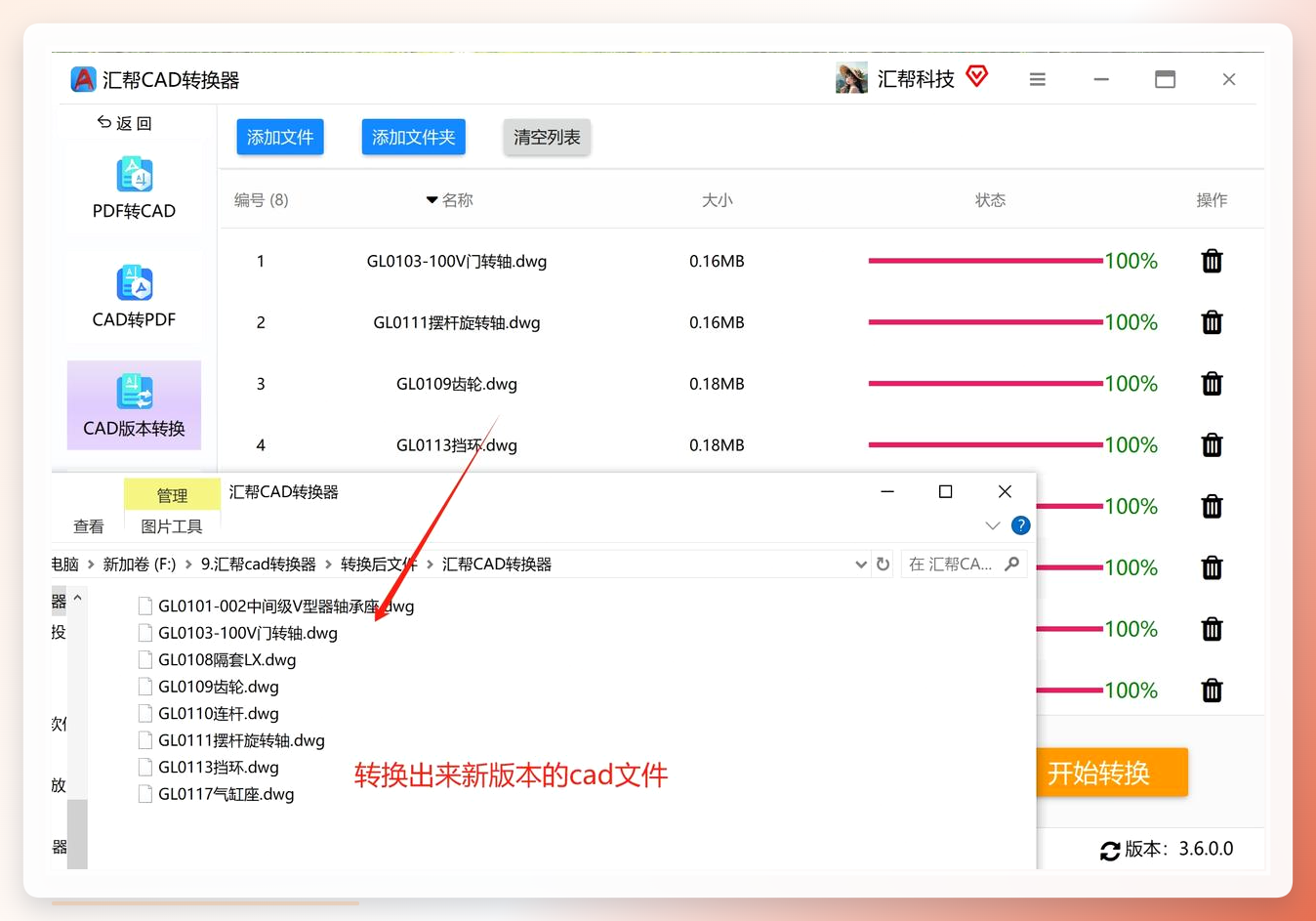The image size is (1316, 921).
Task: Select GL0101-002中间级V型器轴承座.dwg in Explorer
Action: coord(275,607)
